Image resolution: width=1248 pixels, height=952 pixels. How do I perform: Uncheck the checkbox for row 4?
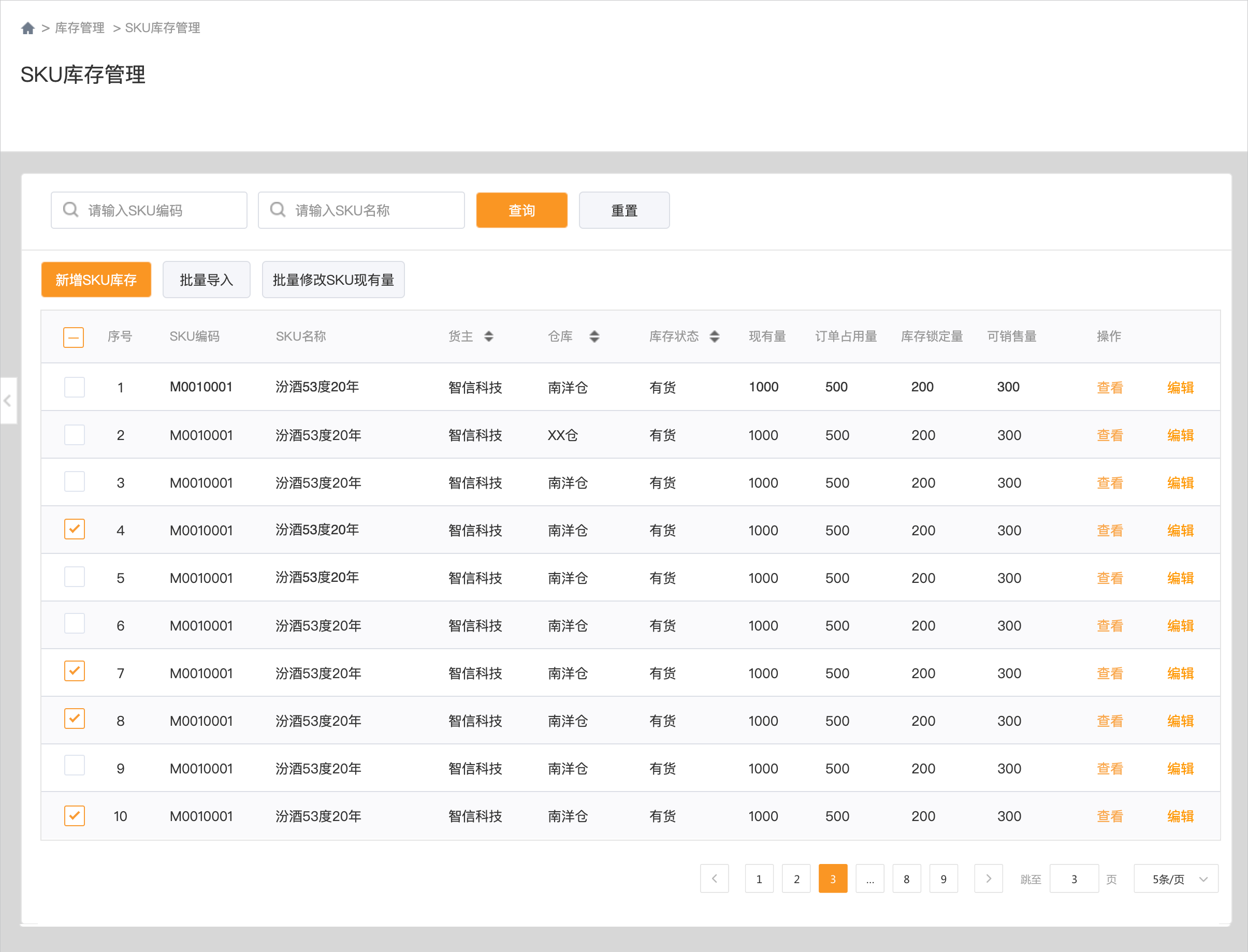(74, 529)
